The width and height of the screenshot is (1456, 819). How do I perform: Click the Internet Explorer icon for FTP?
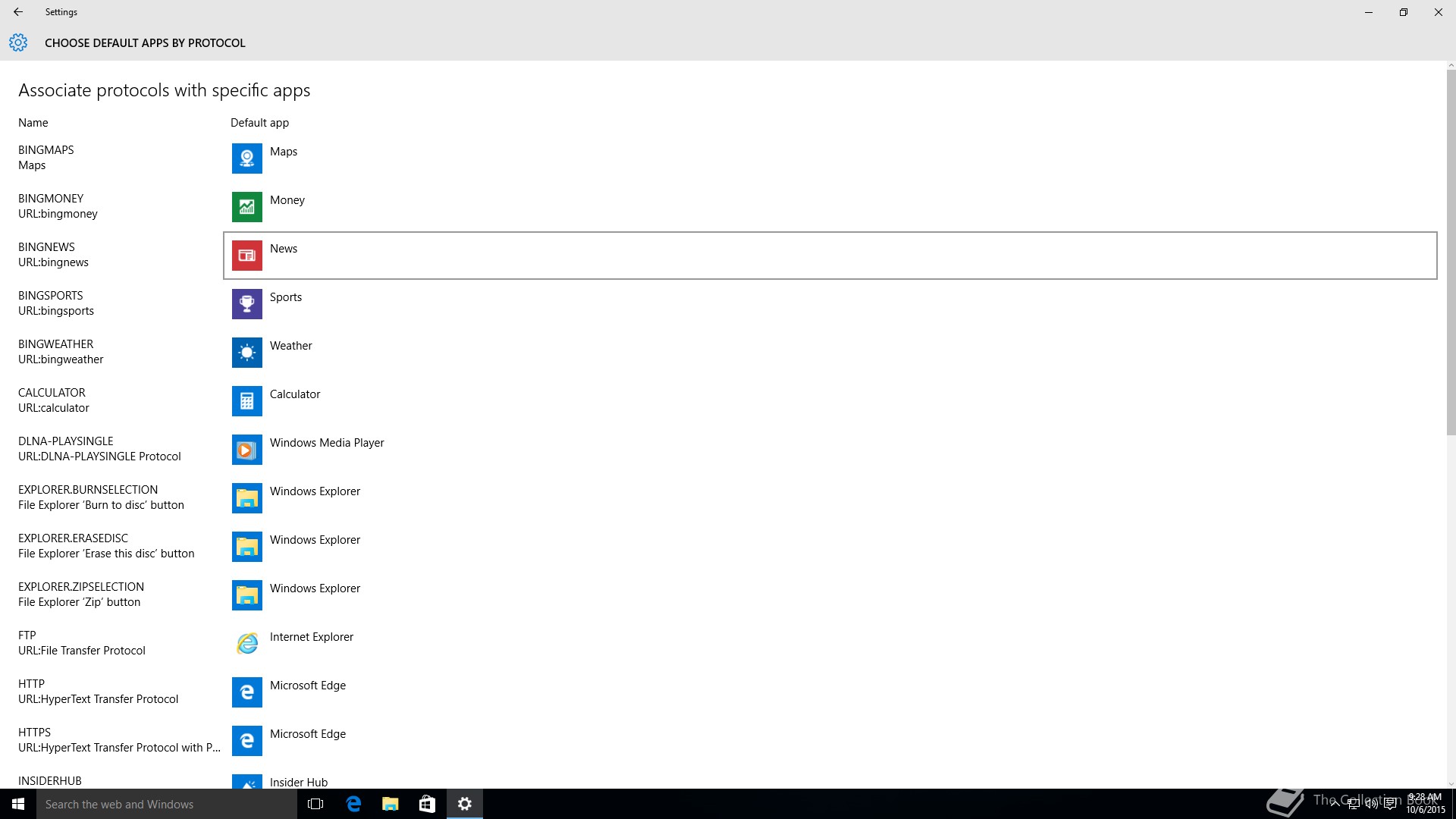(246, 644)
